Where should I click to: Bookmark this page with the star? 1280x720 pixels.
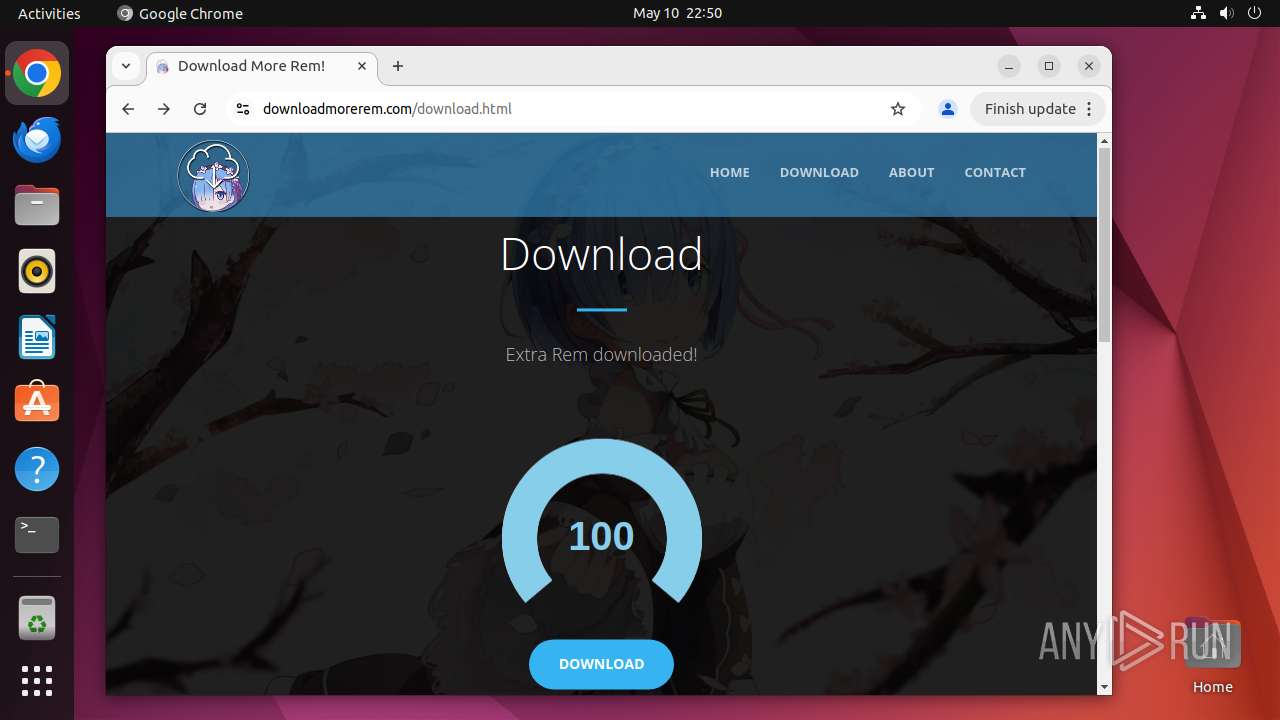[898, 109]
